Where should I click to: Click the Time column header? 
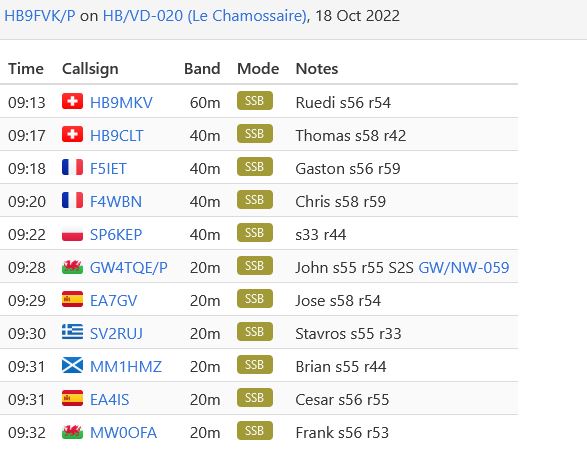[x=26, y=69]
